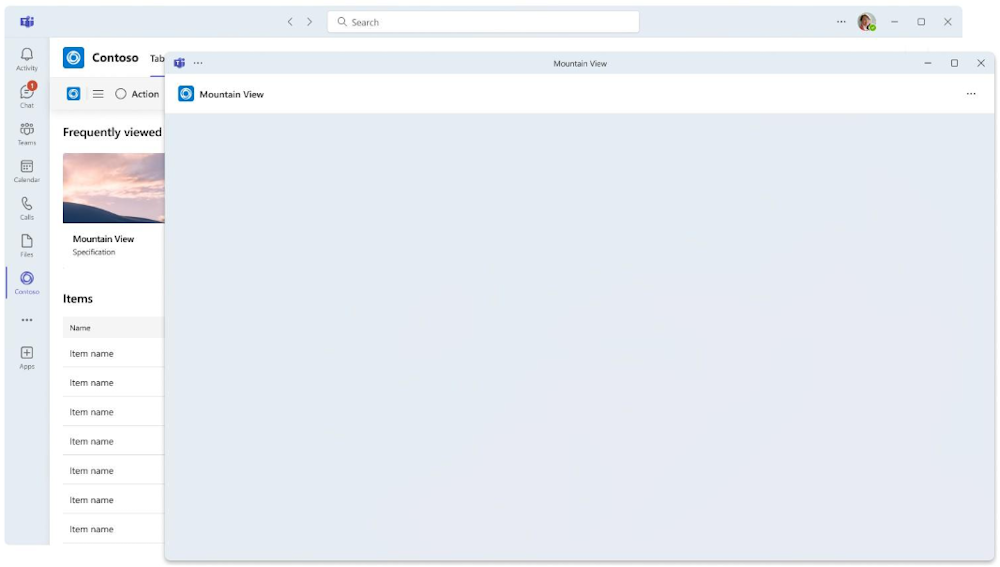
Task: Maximize the Mountain View pop-out window
Action: pyautogui.click(x=954, y=63)
